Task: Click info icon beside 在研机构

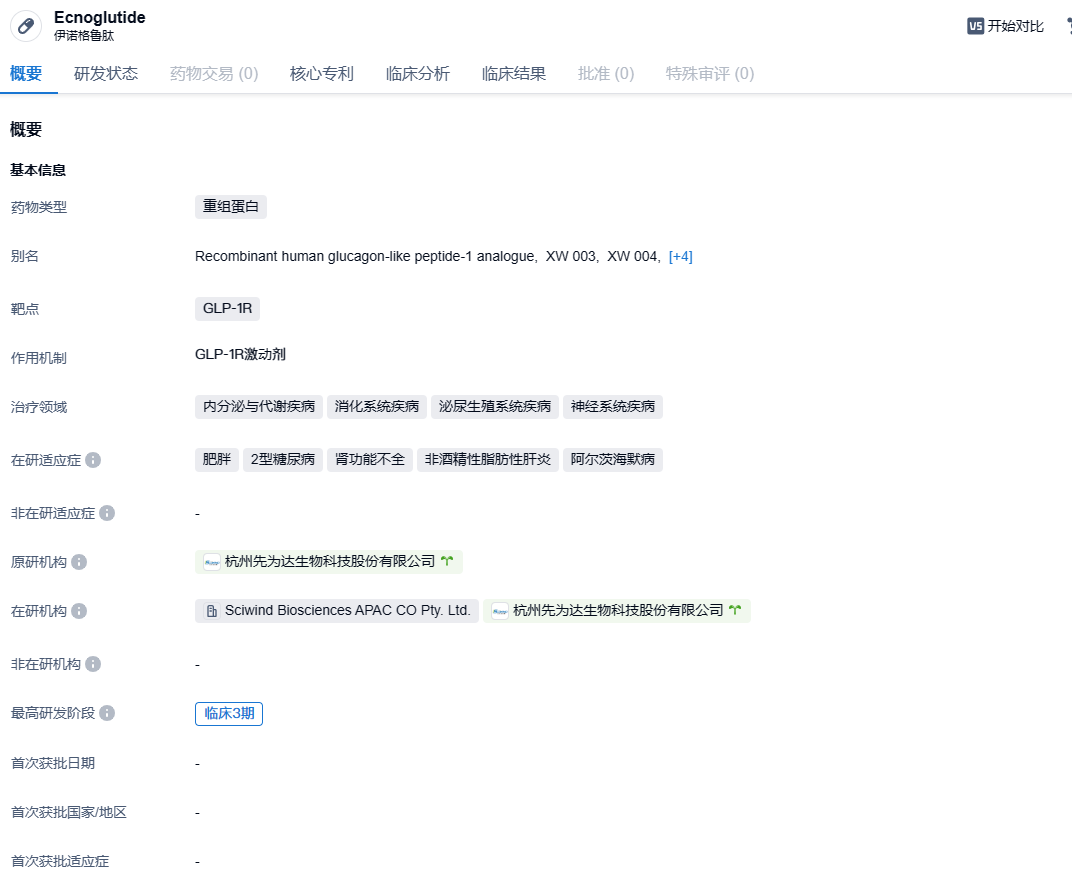Action: (79, 611)
